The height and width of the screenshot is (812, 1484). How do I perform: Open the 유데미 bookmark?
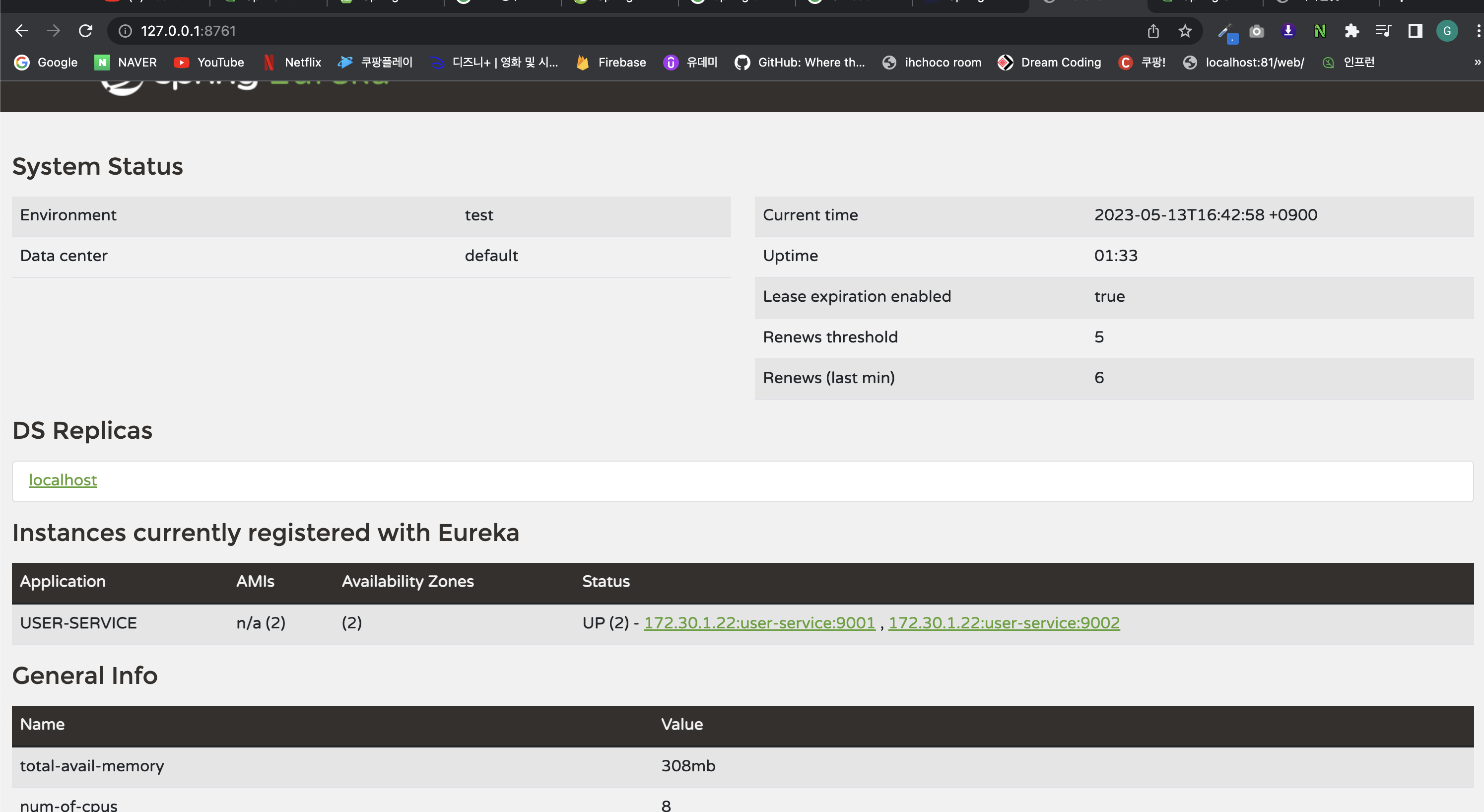691,62
